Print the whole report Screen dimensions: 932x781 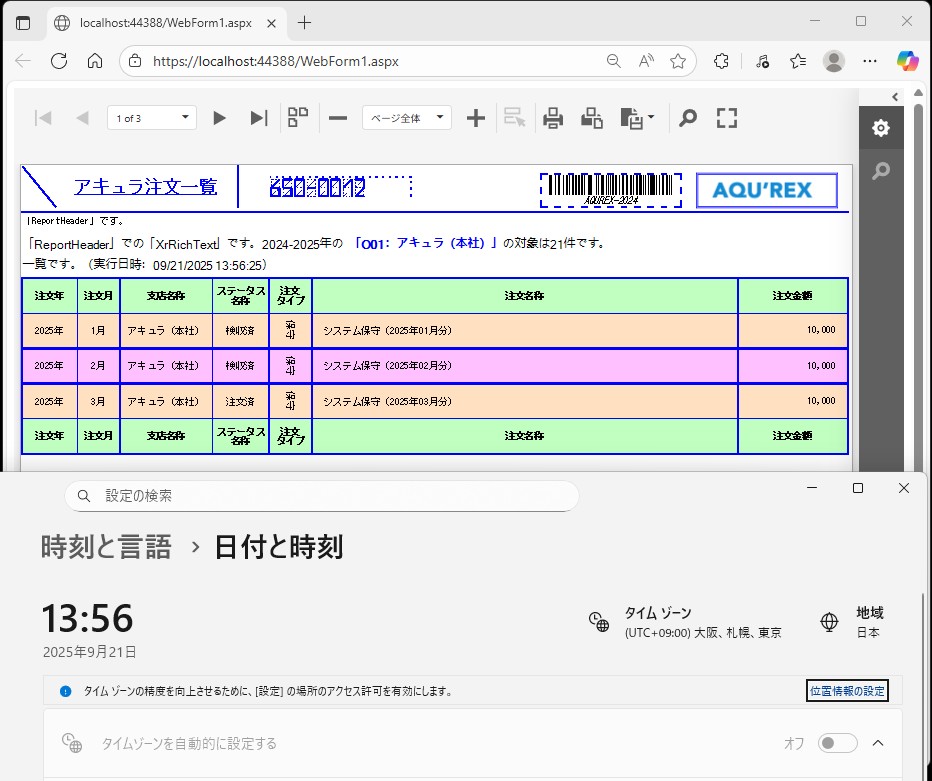553,118
